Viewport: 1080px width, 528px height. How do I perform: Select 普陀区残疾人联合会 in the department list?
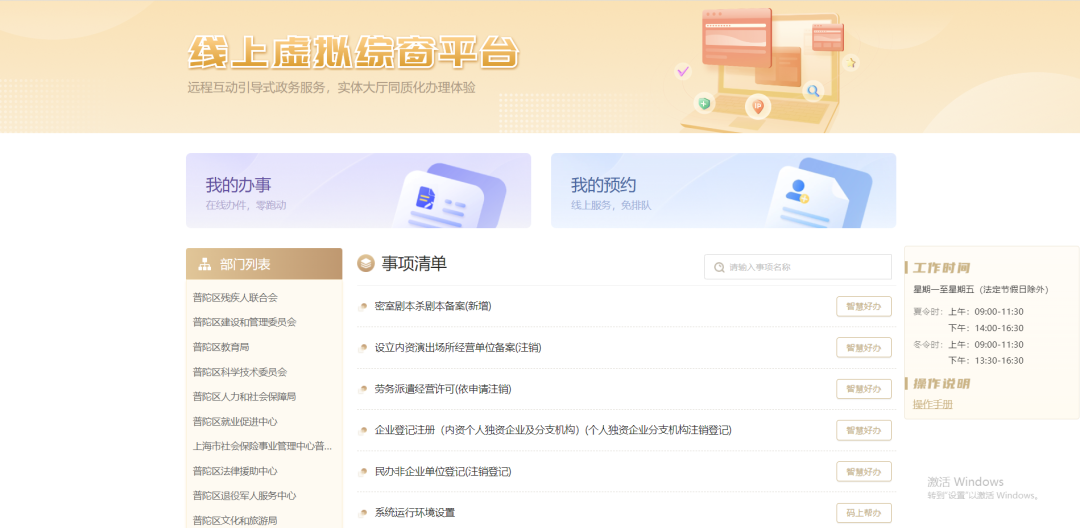tap(235, 297)
